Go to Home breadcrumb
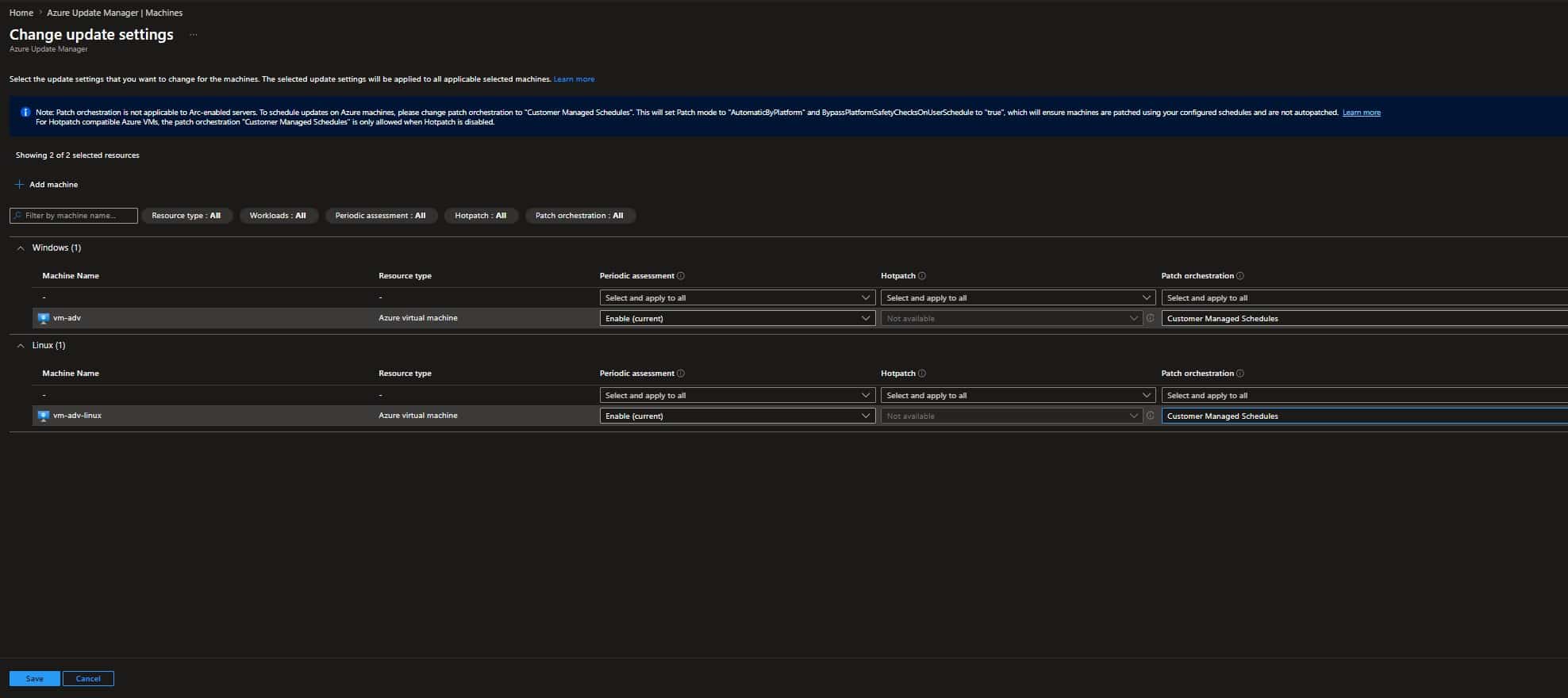The image size is (1568, 698). click(21, 13)
